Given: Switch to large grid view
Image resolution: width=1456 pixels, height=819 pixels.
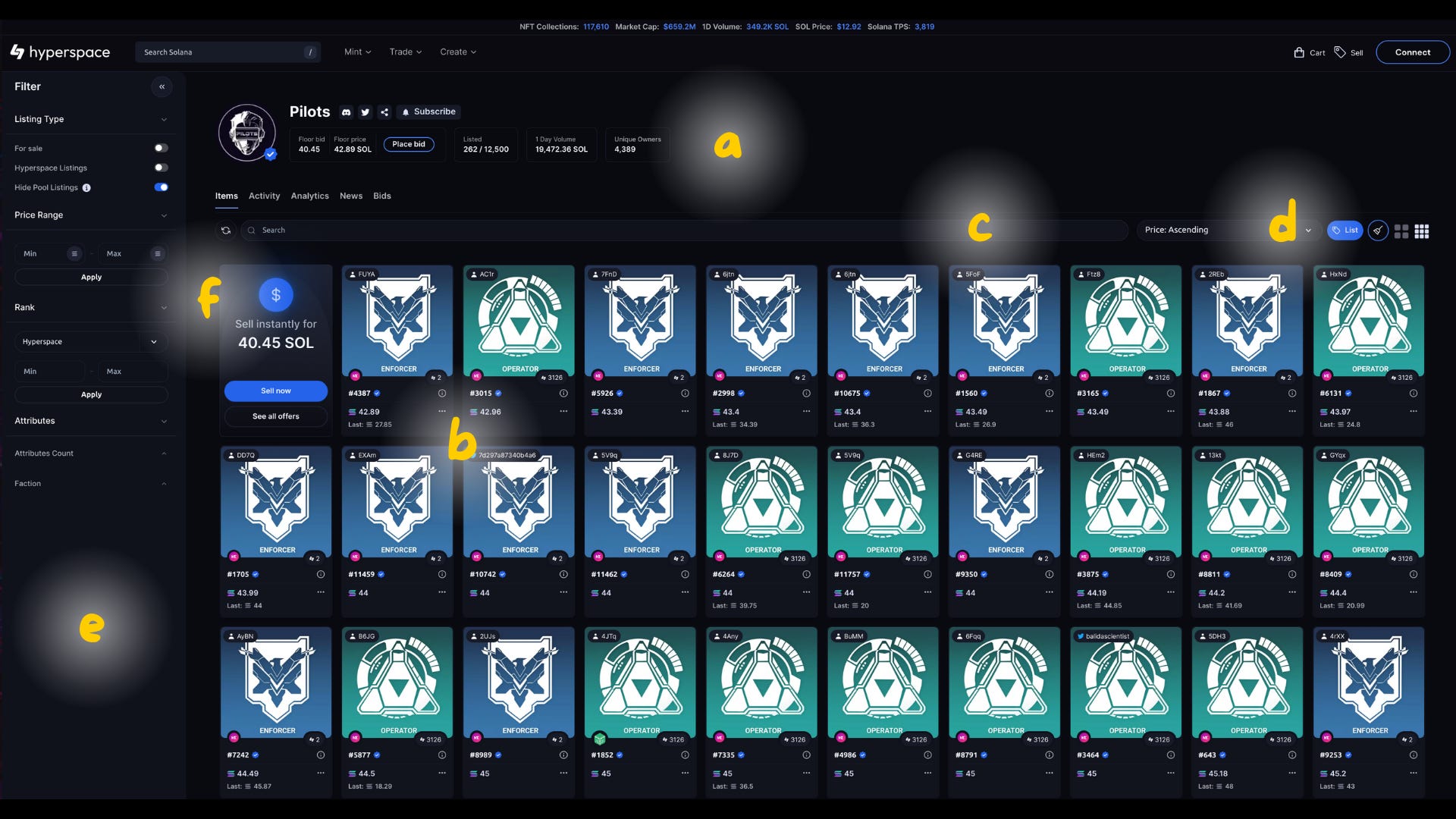Looking at the screenshot, I should click(1401, 231).
